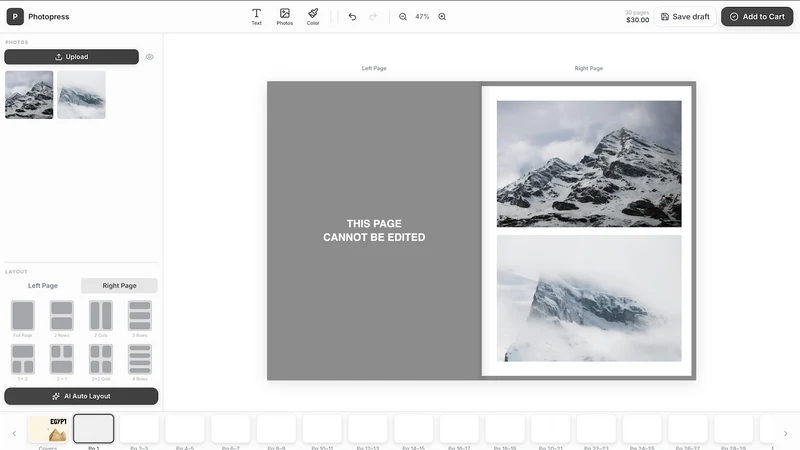Zoom in on the canvas
Viewport: 800px width, 450px height.
click(x=442, y=16)
